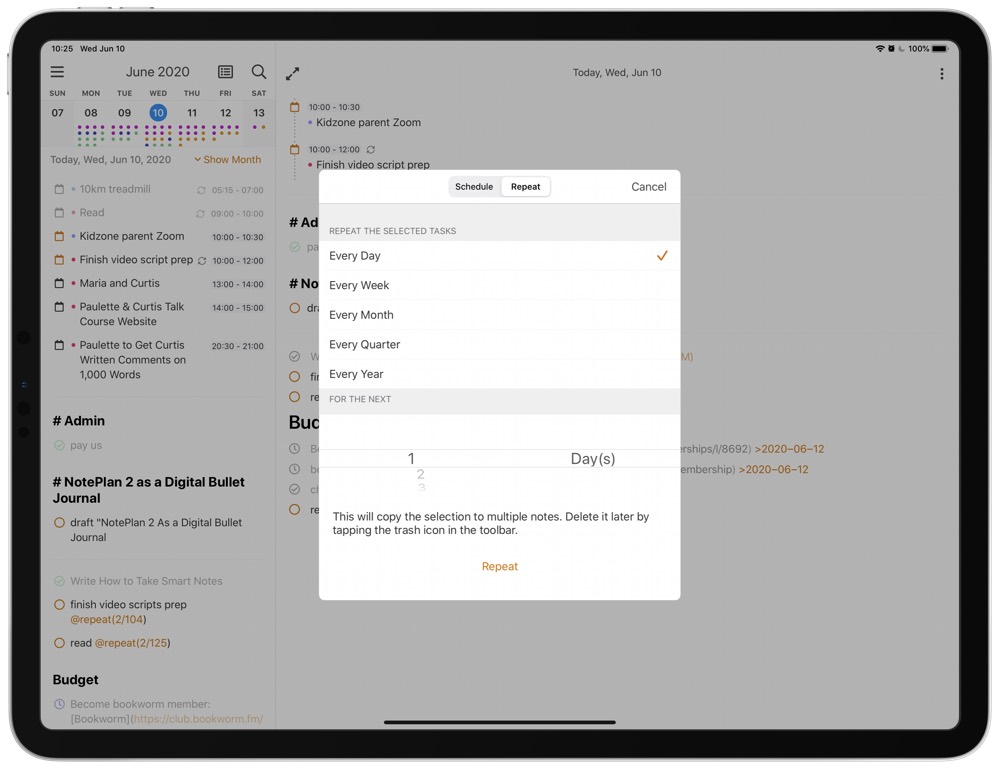1000x770 pixels.
Task: Click repeat icon next to 10km treadmill
Action: point(201,190)
